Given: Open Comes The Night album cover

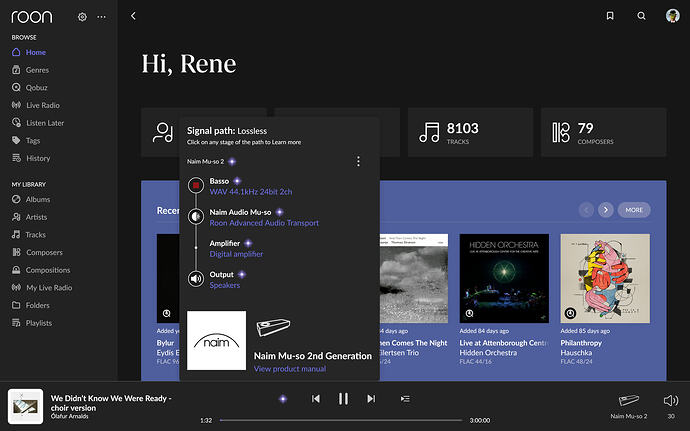Looking at the screenshot, I should tap(414, 278).
